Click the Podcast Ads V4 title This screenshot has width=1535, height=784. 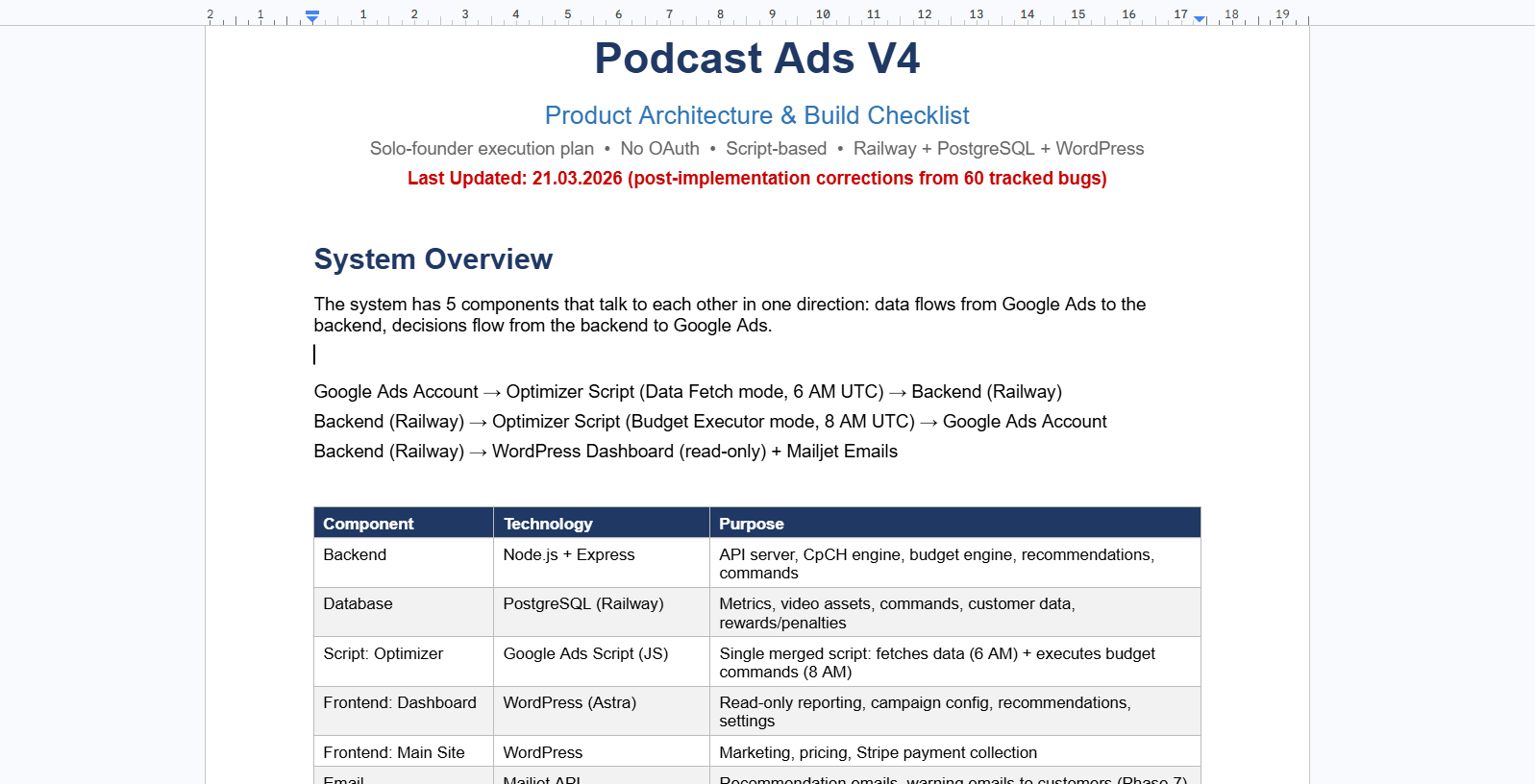pyautogui.click(x=756, y=59)
